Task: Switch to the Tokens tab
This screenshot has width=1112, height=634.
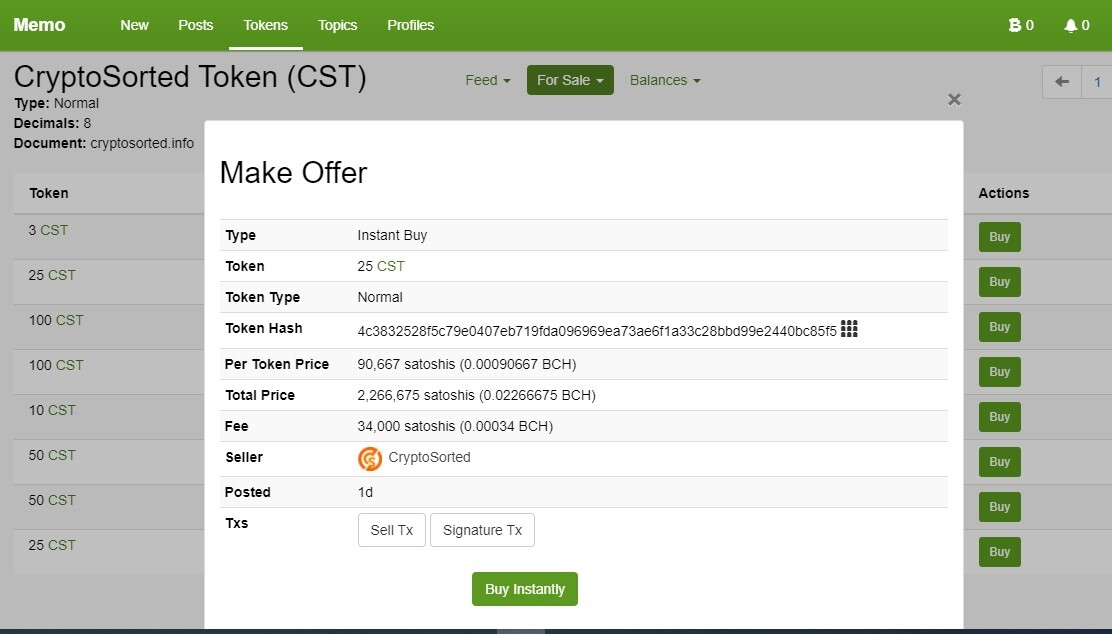Action: [x=265, y=25]
